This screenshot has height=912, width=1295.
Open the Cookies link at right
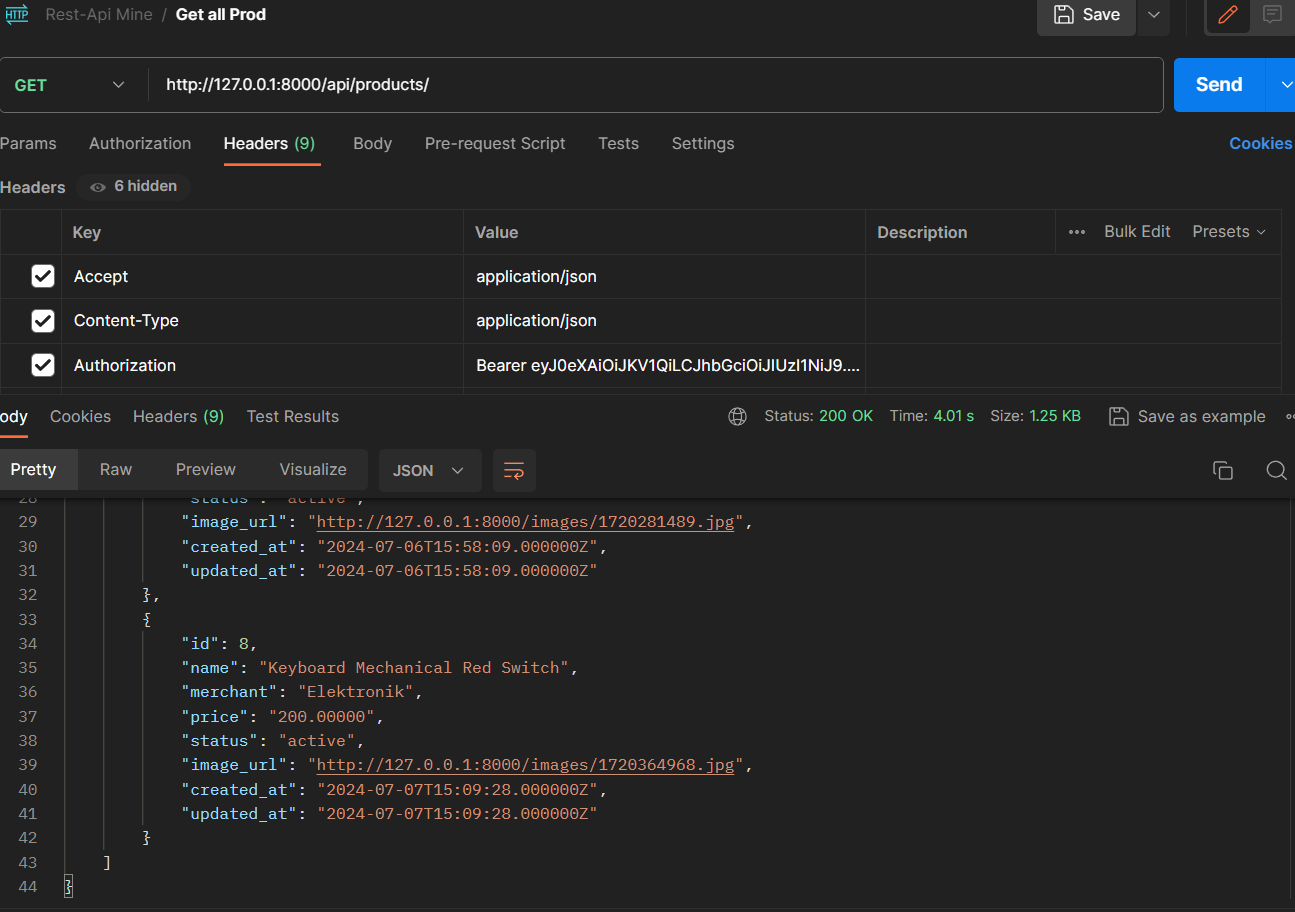(x=1260, y=144)
